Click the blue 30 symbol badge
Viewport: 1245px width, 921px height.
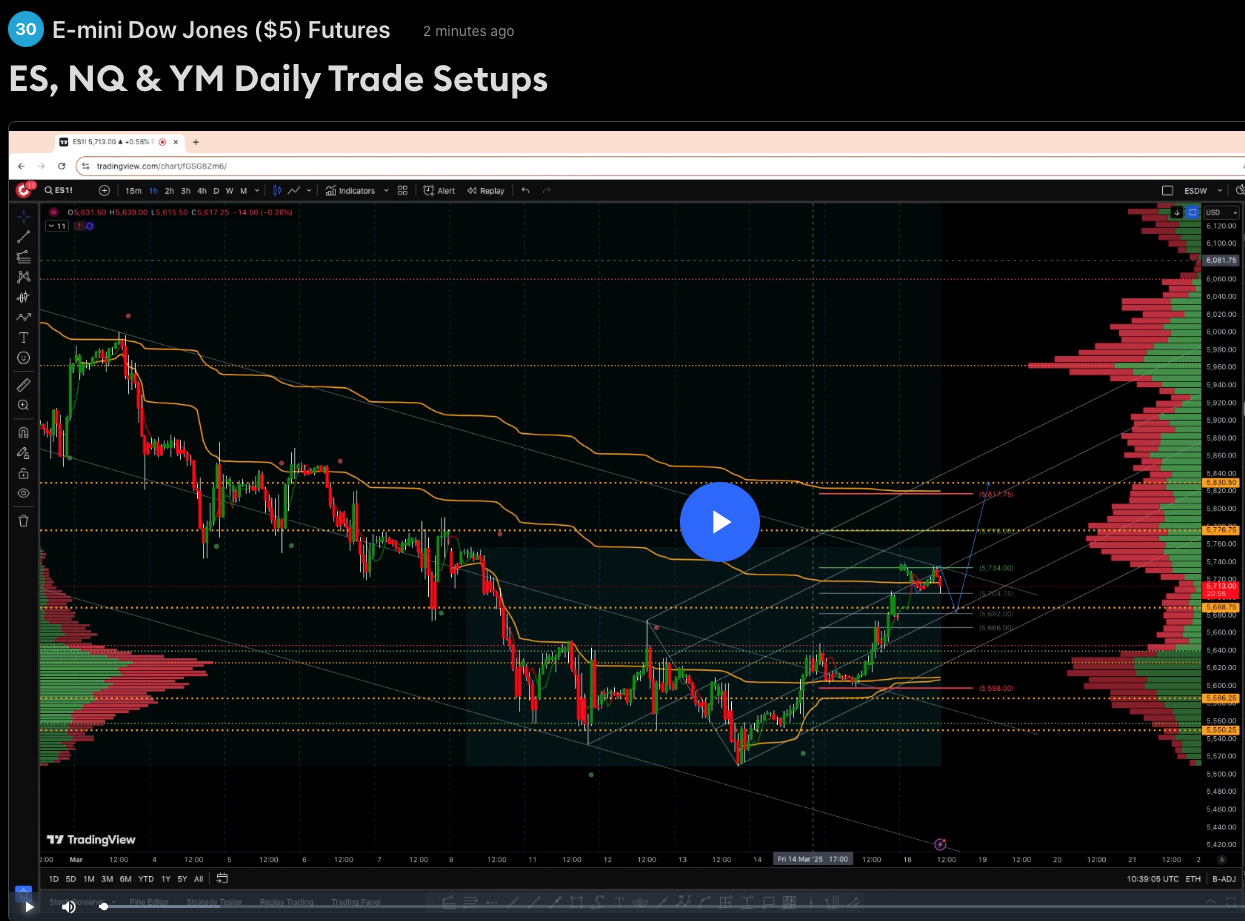click(x=26, y=30)
